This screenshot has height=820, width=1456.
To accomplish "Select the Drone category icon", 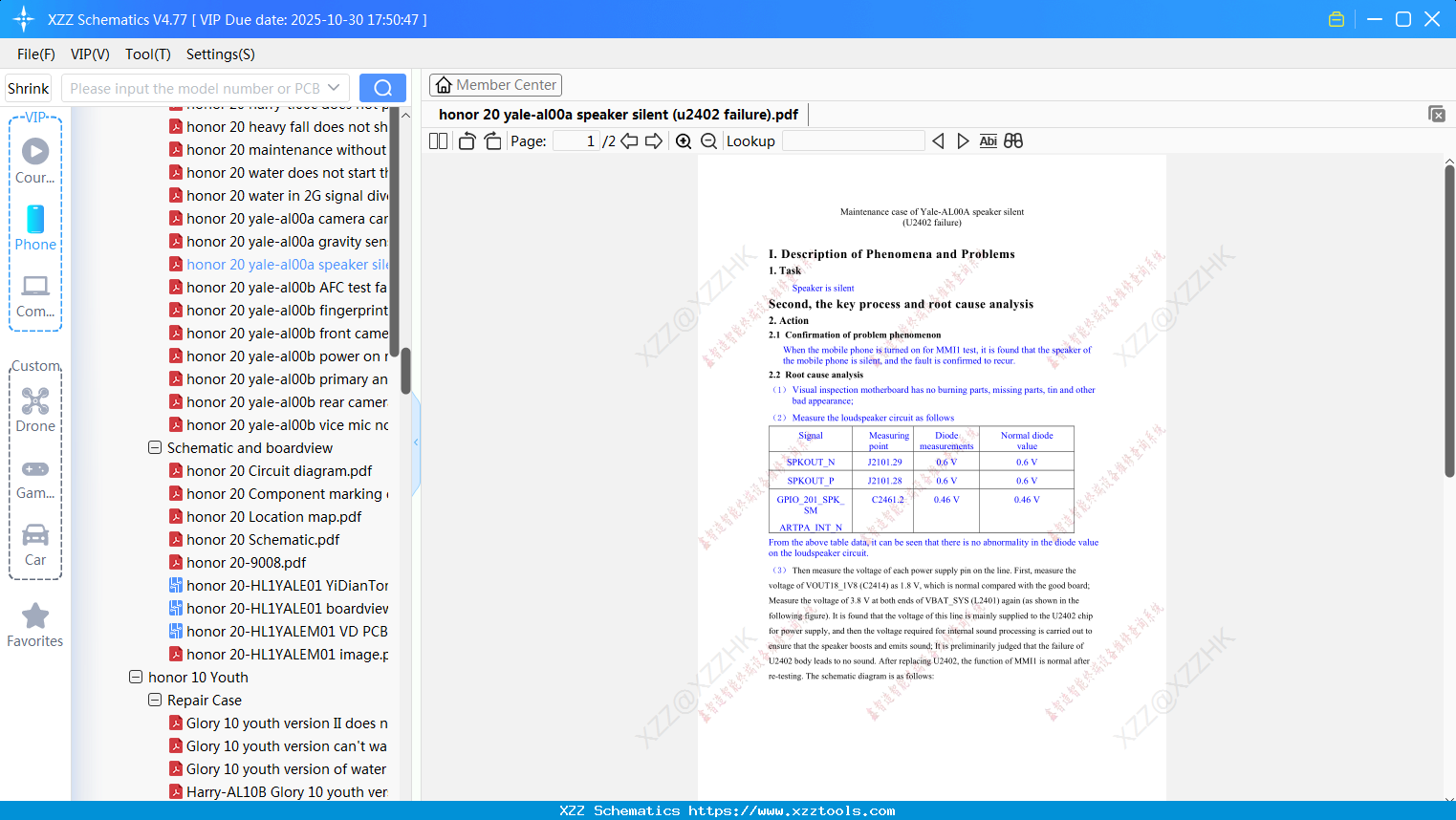I will click(x=35, y=410).
